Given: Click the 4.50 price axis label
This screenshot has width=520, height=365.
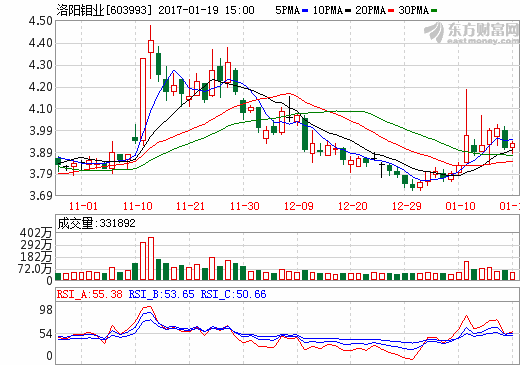Looking at the screenshot, I should click(x=41, y=21).
